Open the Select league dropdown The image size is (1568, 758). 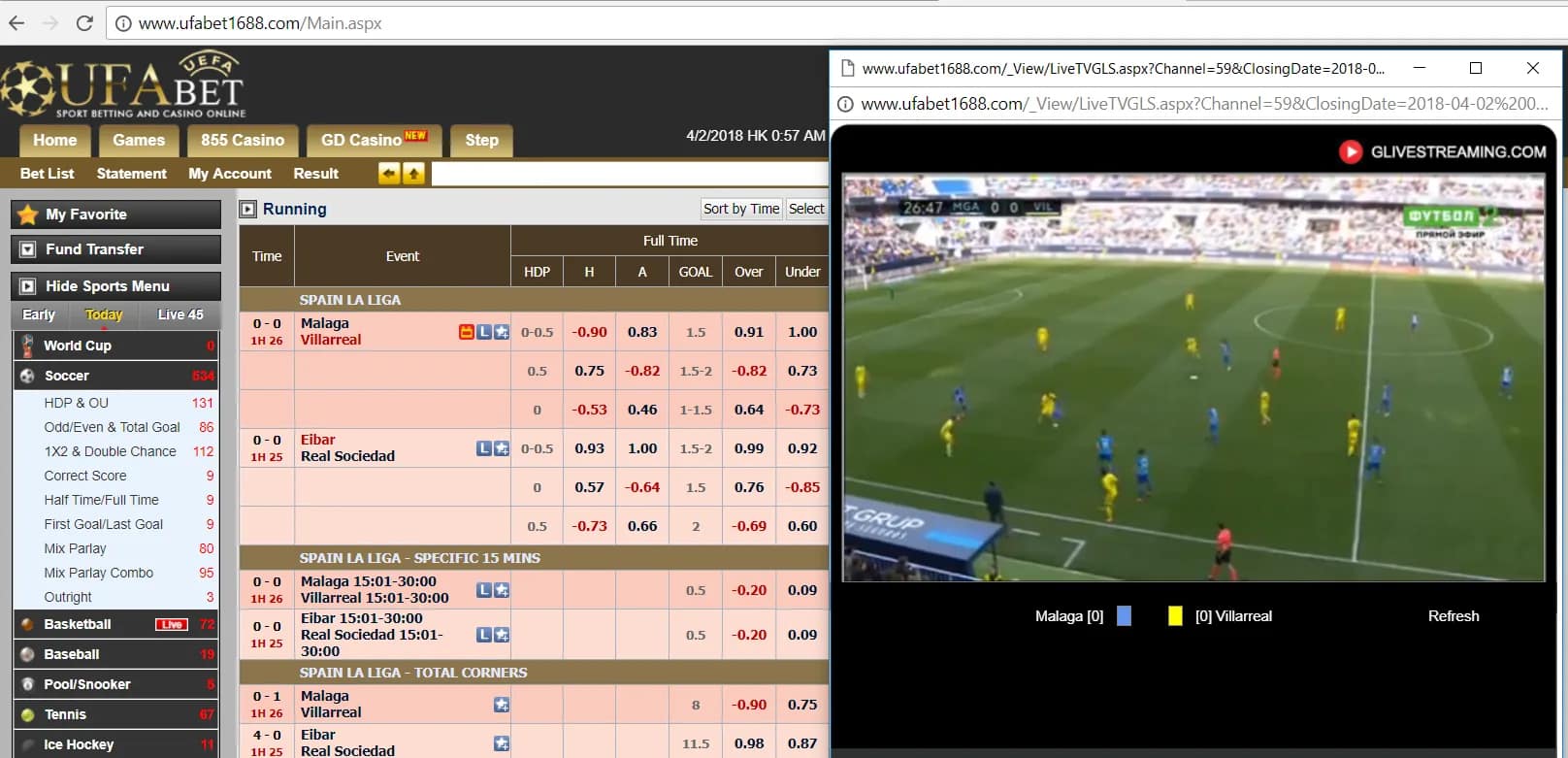pos(806,209)
